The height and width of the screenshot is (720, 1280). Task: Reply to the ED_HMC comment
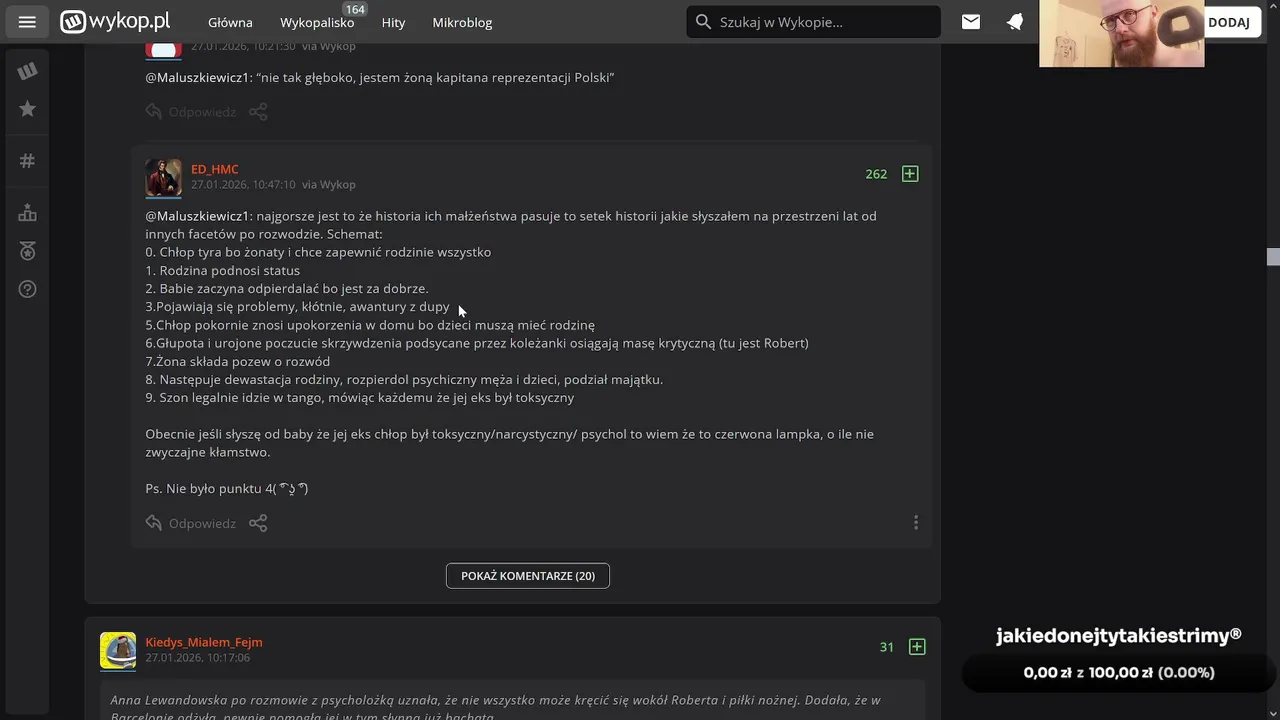[x=191, y=523]
